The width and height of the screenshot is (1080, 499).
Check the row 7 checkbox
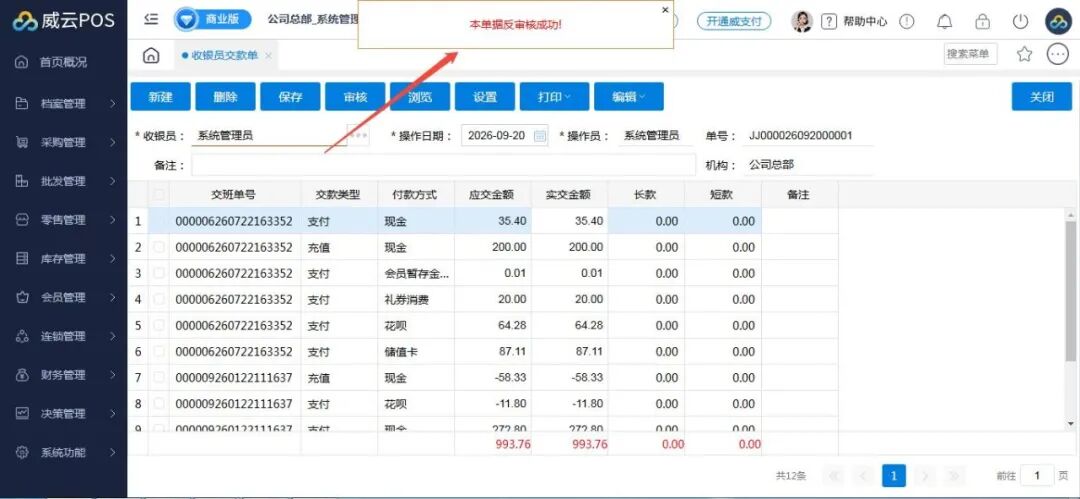(159, 378)
